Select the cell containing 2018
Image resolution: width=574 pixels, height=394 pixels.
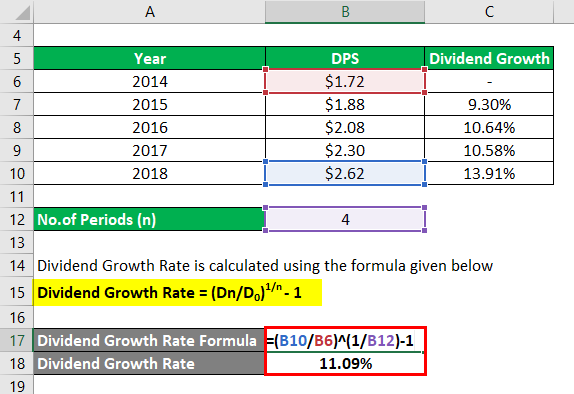coord(149,173)
